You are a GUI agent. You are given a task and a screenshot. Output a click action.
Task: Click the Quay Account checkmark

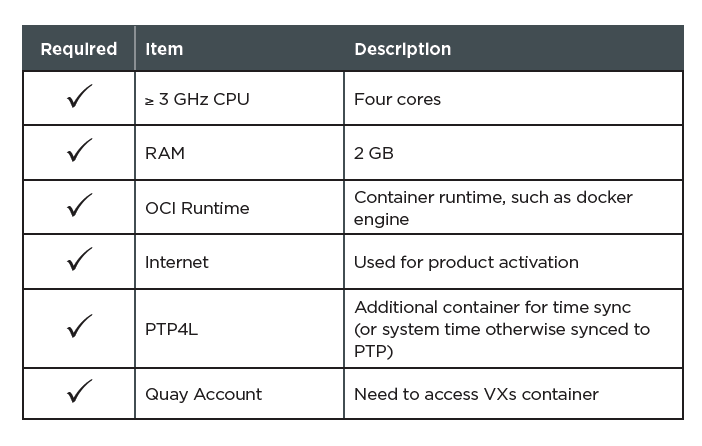point(80,390)
